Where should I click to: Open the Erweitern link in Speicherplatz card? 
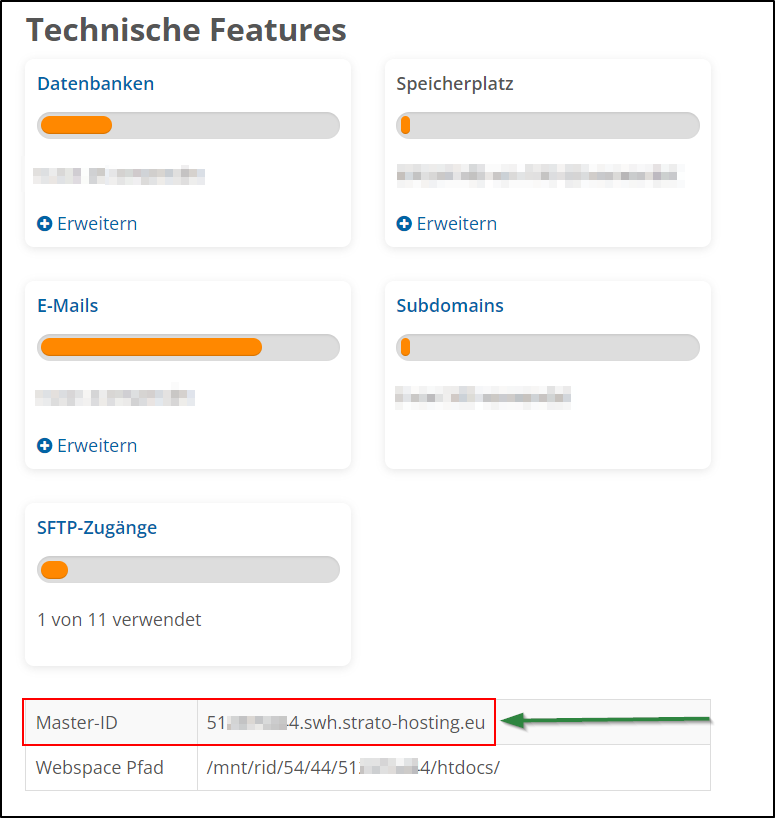[456, 224]
